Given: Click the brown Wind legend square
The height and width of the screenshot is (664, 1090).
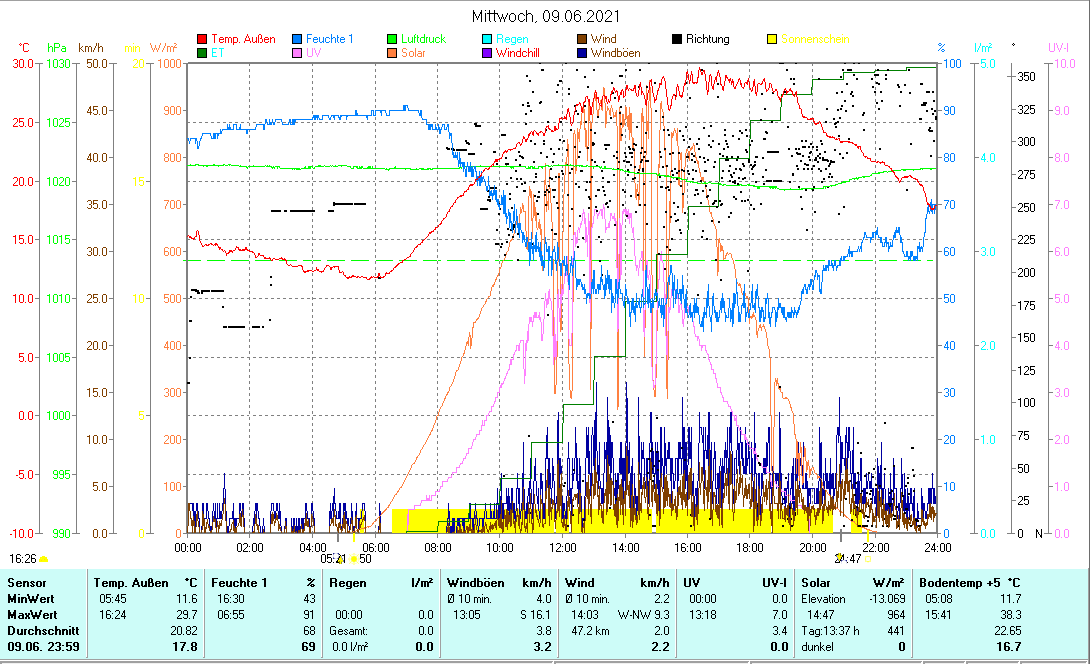Looking at the screenshot, I should pyautogui.click(x=582, y=39).
